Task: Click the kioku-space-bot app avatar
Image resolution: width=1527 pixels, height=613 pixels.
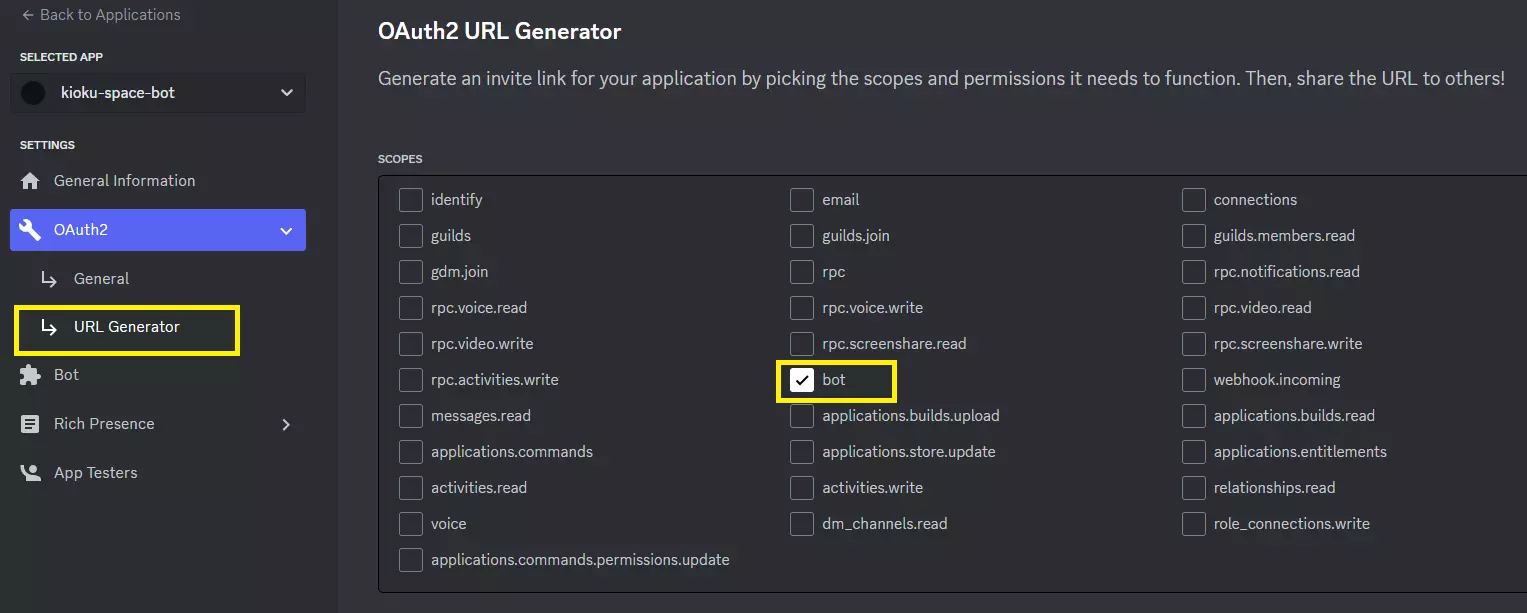Action: click(34, 93)
